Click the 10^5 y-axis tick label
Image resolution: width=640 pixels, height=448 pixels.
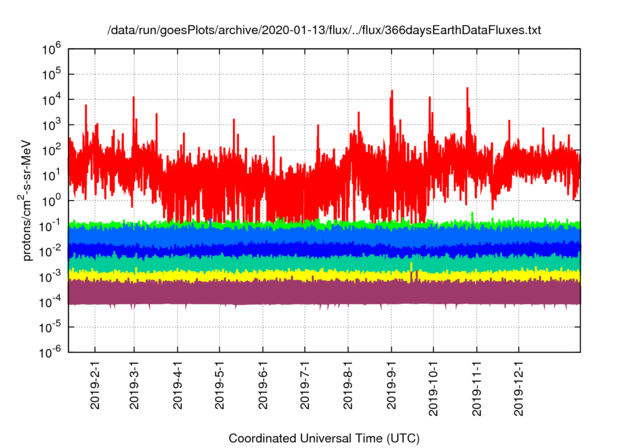pos(51,75)
